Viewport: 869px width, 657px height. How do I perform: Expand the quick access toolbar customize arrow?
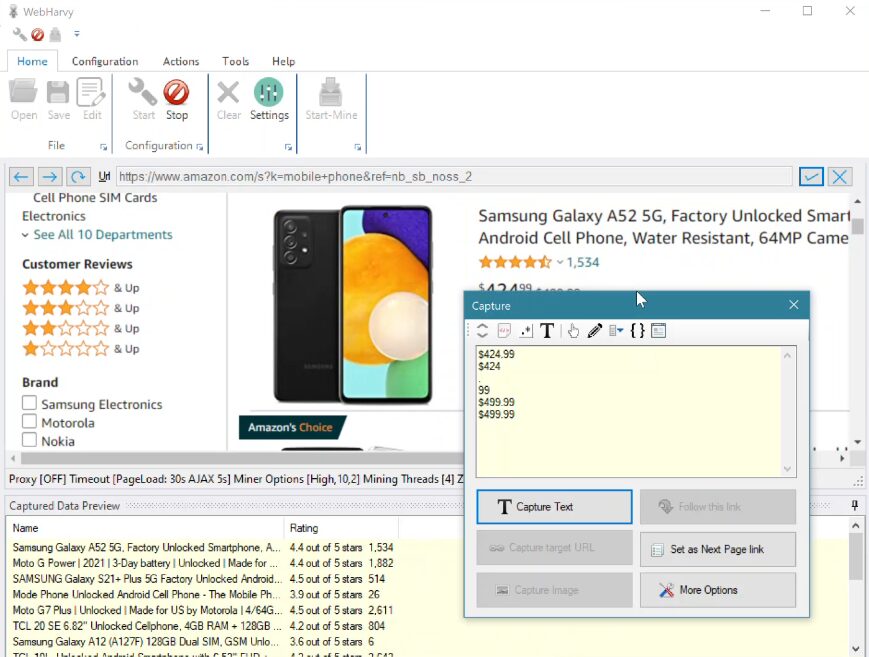tap(77, 34)
